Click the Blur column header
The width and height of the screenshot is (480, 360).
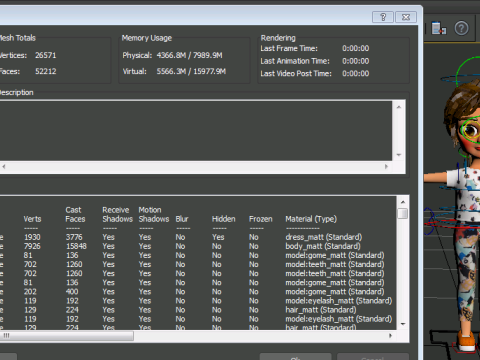(182, 219)
